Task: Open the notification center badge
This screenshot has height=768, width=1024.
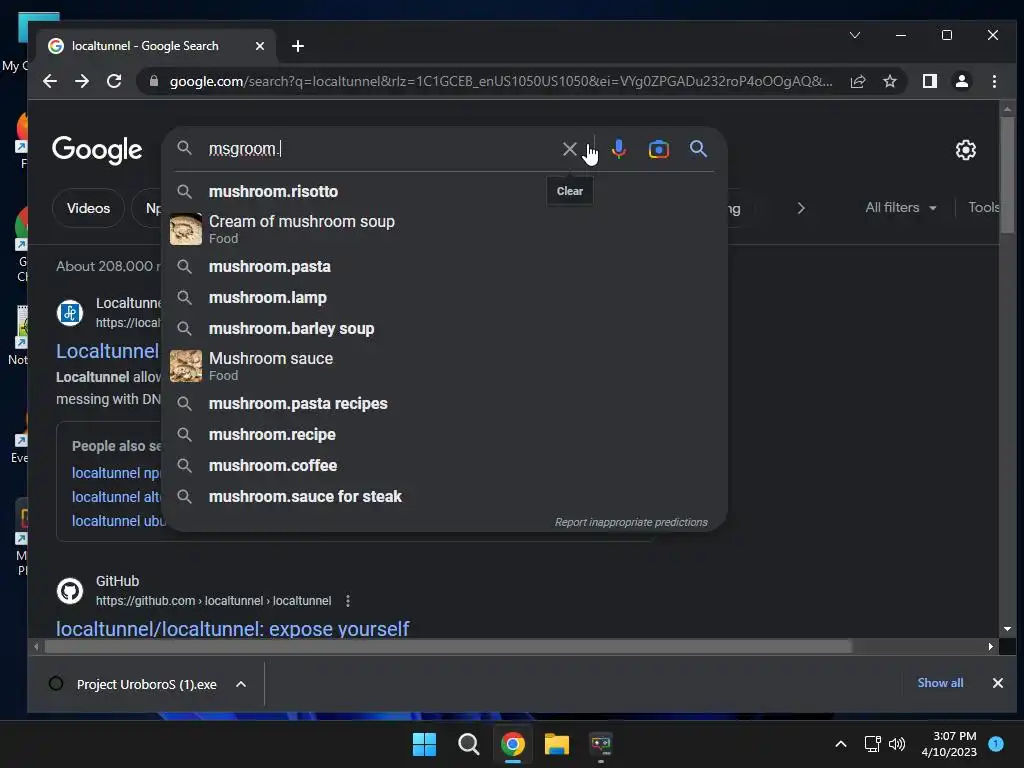Action: click(996, 744)
